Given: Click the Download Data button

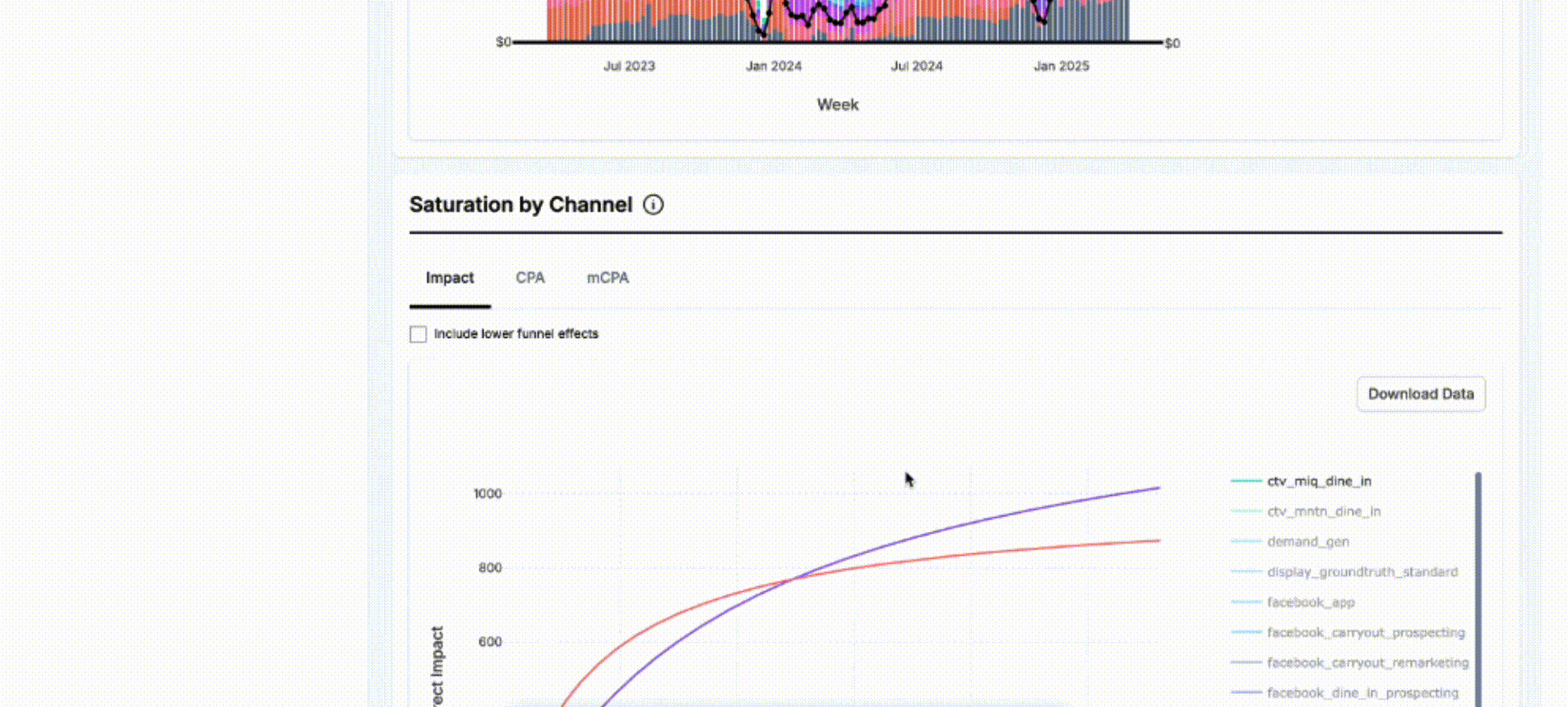Looking at the screenshot, I should pos(1420,395).
